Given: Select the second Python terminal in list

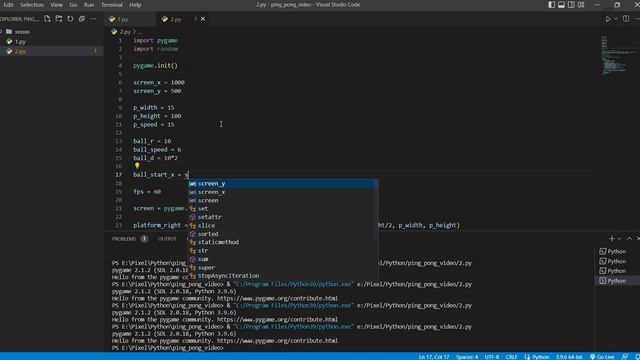Looking at the screenshot, I should point(617,261).
